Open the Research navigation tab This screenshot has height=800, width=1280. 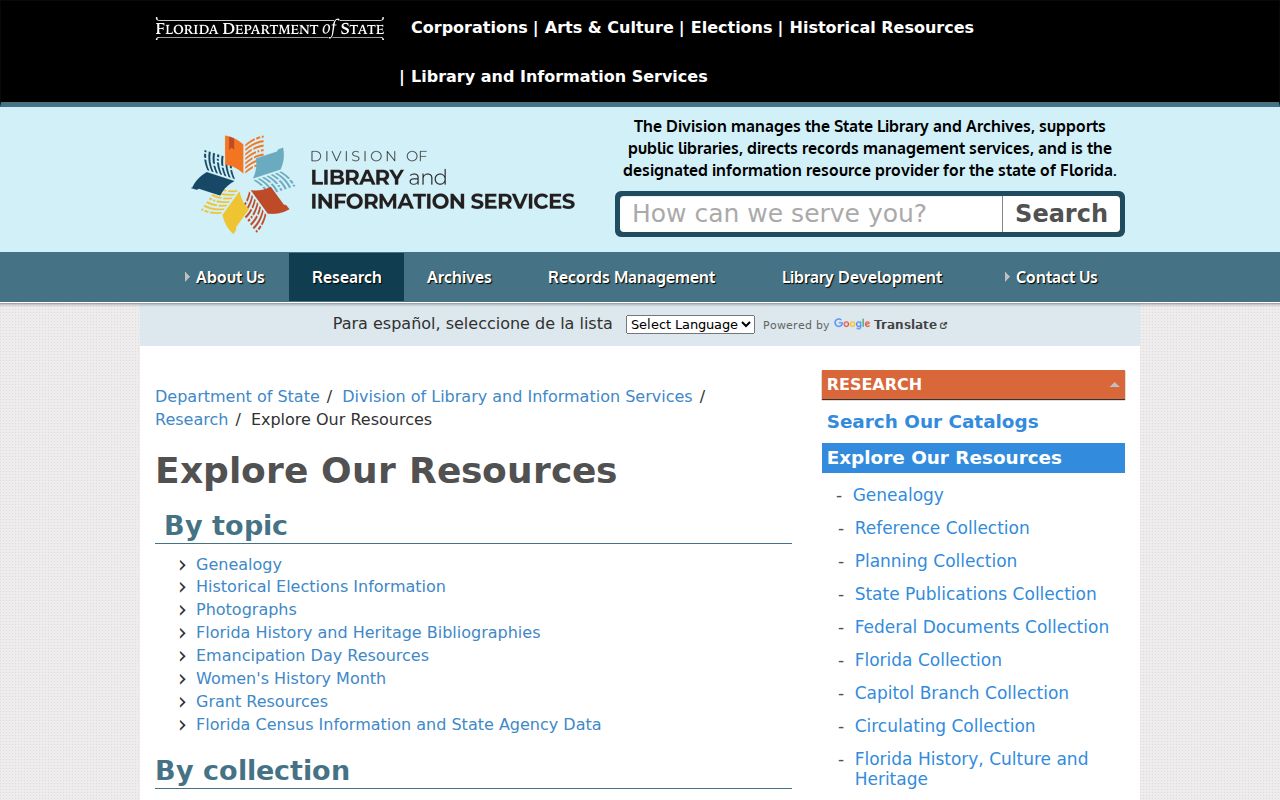(347, 277)
